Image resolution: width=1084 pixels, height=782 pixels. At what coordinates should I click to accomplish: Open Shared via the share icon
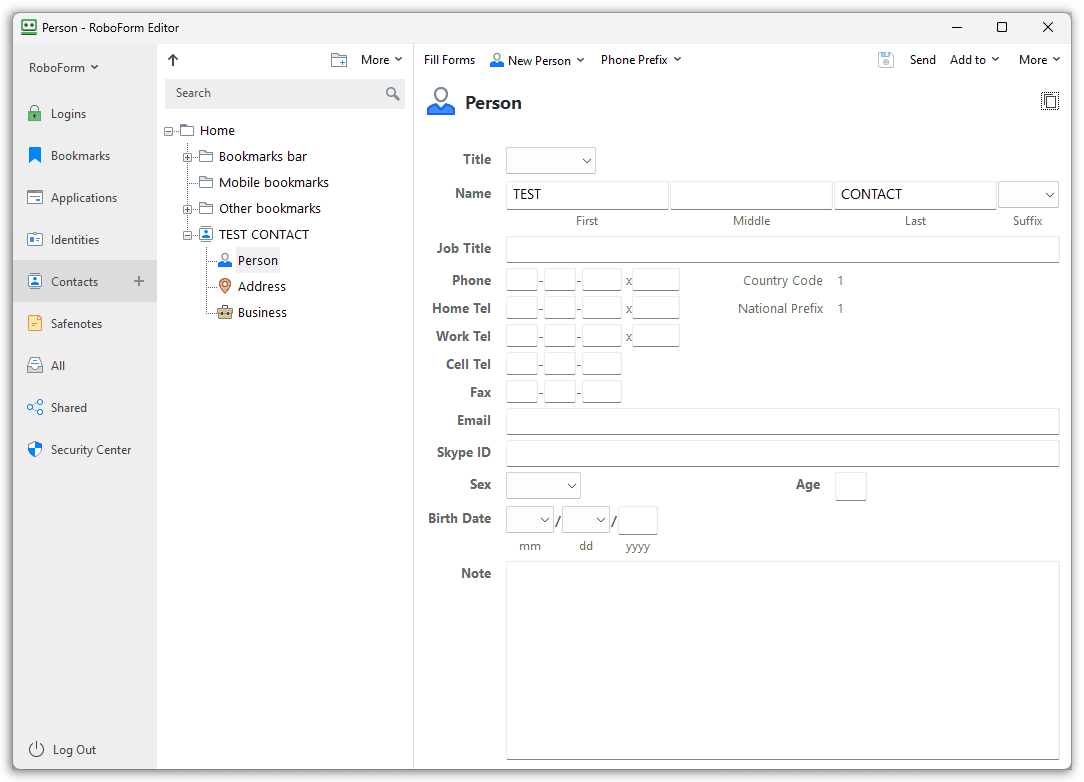[35, 408]
